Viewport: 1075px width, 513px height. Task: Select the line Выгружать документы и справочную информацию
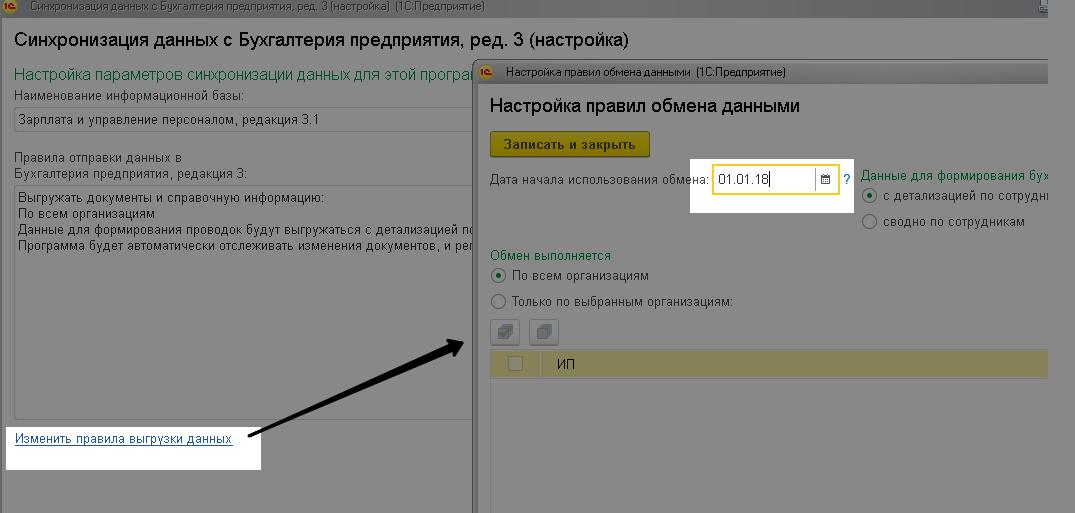[x=171, y=199]
